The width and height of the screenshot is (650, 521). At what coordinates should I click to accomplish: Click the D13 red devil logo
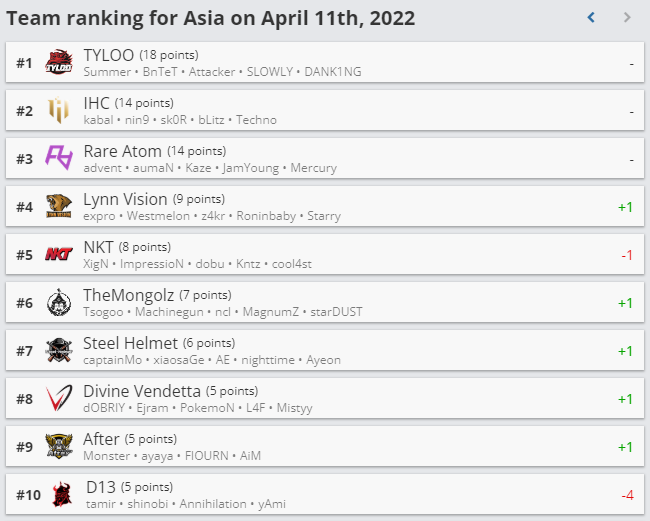point(62,494)
